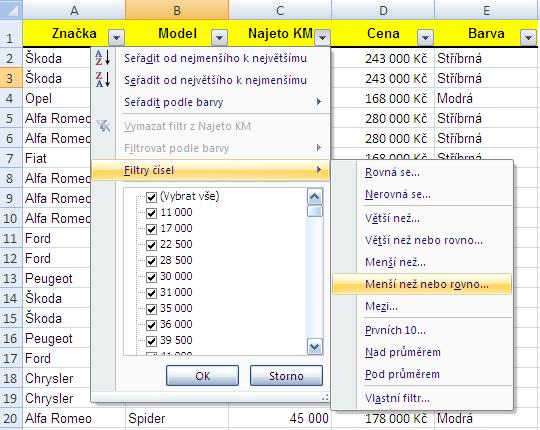Toggle the (Vybrat vše) checkbox
This screenshot has height=430, width=540.
click(x=151, y=197)
